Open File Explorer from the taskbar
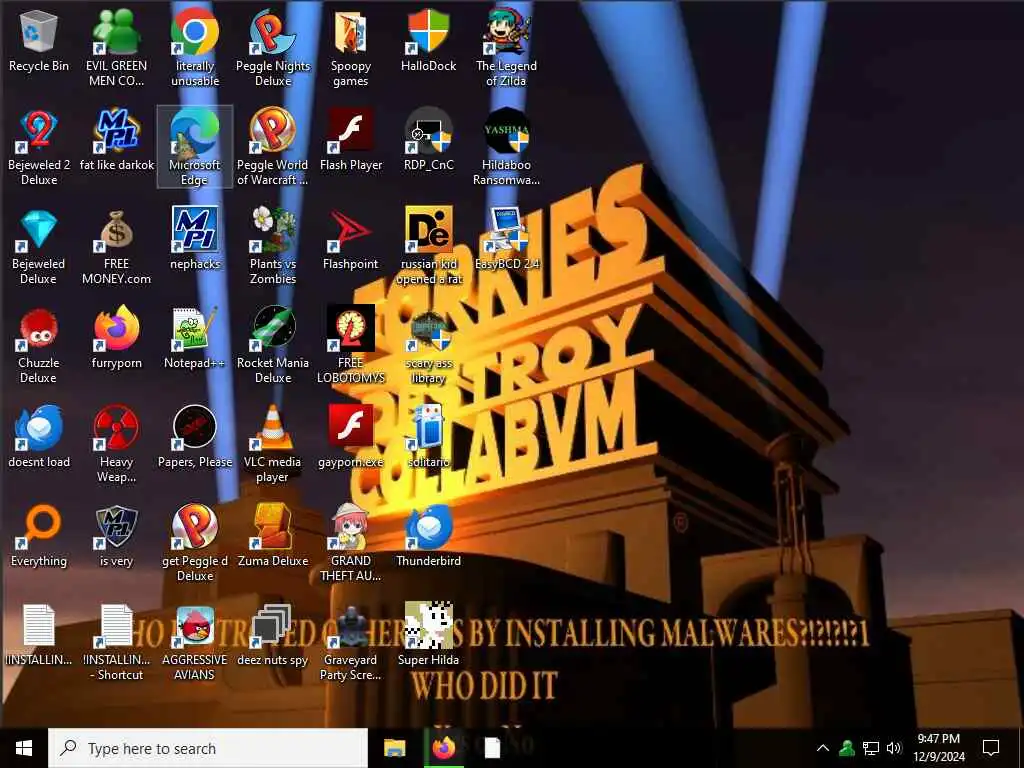Screen dimensions: 1024x768 (x=394, y=748)
